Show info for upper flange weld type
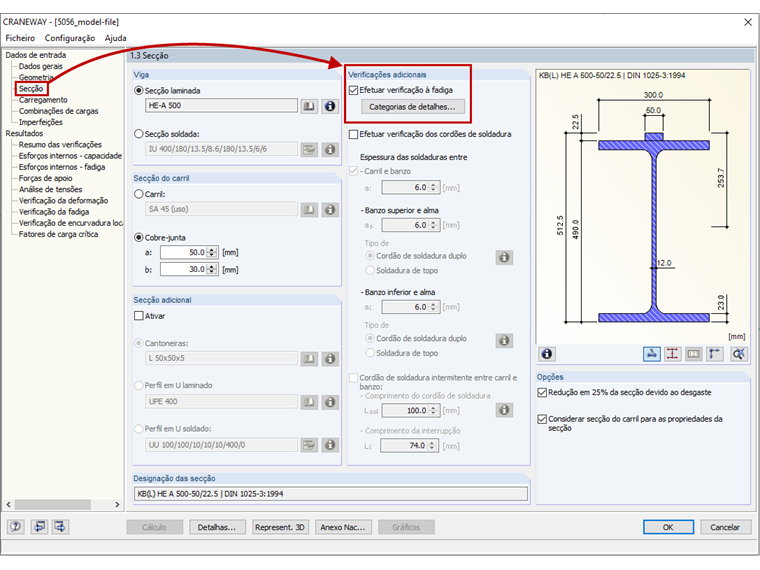The width and height of the screenshot is (760, 570). click(504, 257)
